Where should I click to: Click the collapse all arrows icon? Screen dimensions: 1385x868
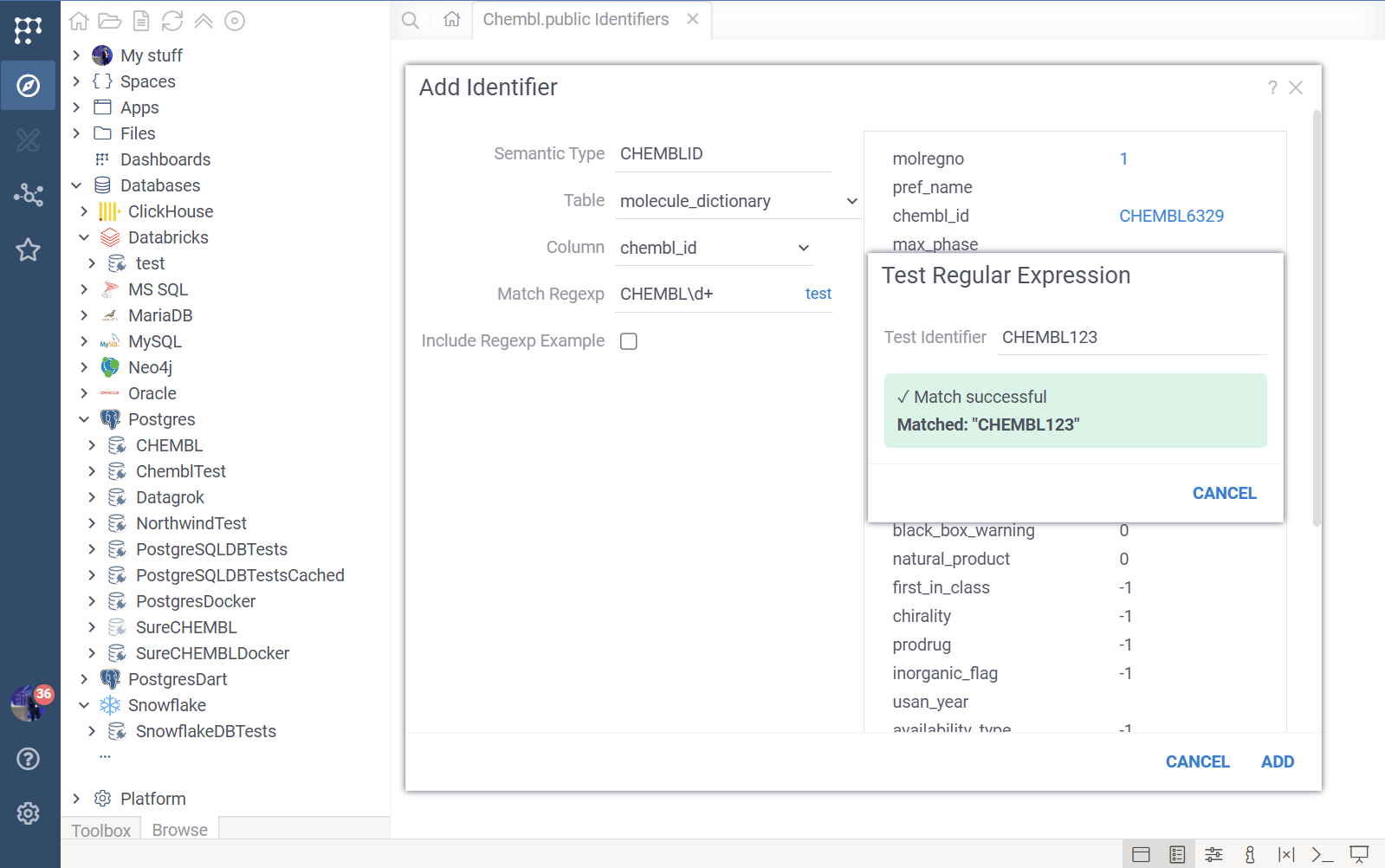(x=204, y=21)
